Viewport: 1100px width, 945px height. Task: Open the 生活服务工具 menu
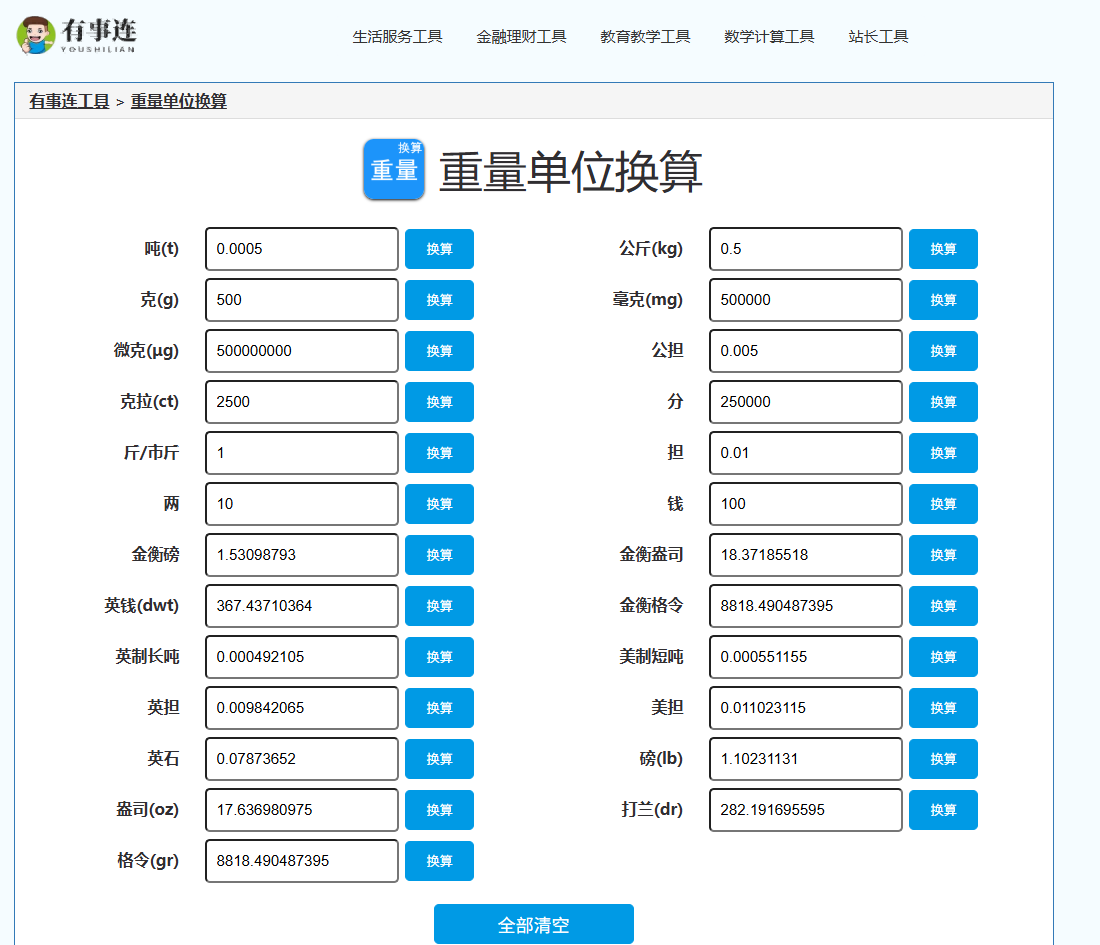point(397,37)
